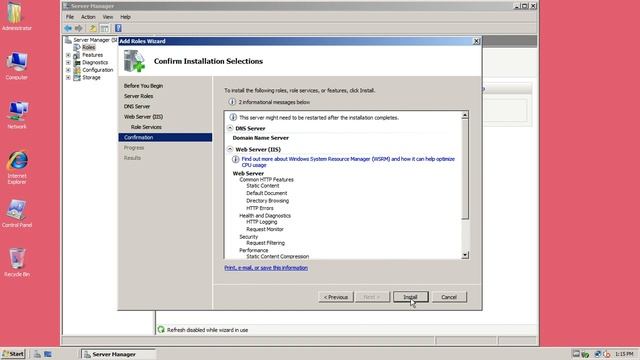This screenshot has width=640, height=360.
Task: Click the HTTP Logging entry
Action: point(262,222)
